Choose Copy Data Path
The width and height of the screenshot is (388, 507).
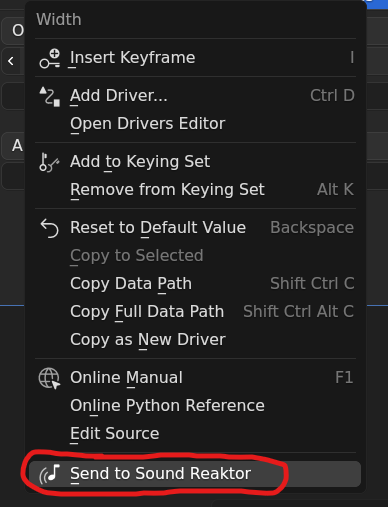pyautogui.click(x=195, y=284)
